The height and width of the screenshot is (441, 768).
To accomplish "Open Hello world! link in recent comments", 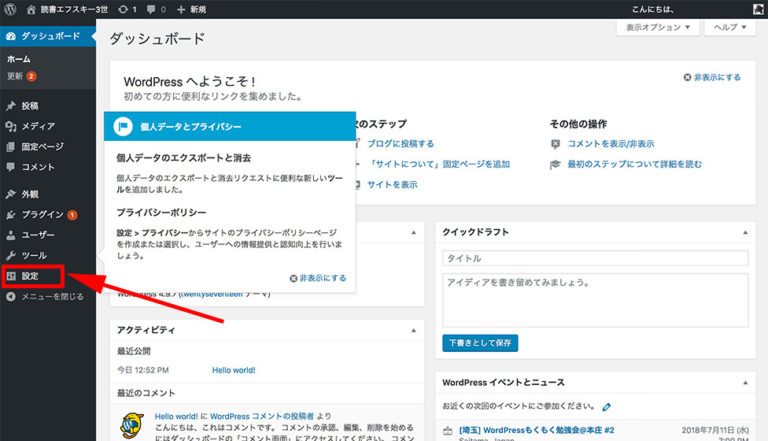I will 176,416.
